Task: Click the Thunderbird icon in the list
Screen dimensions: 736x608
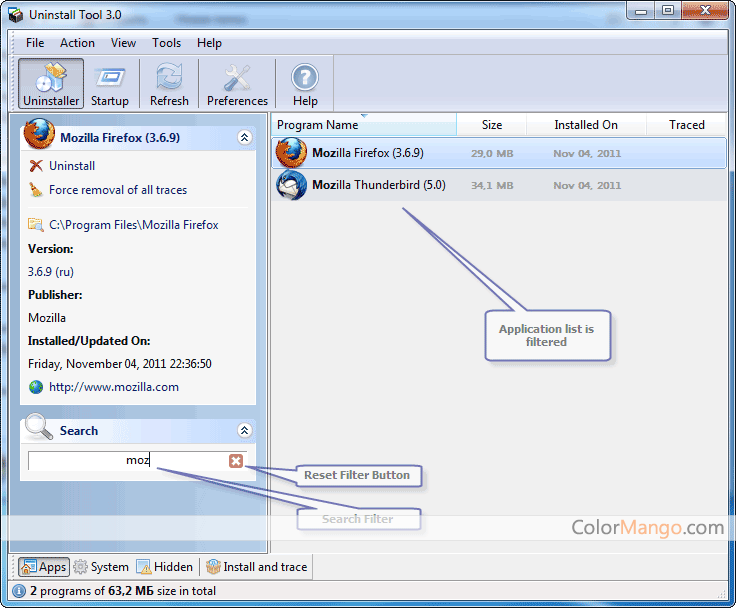Action: click(x=291, y=185)
